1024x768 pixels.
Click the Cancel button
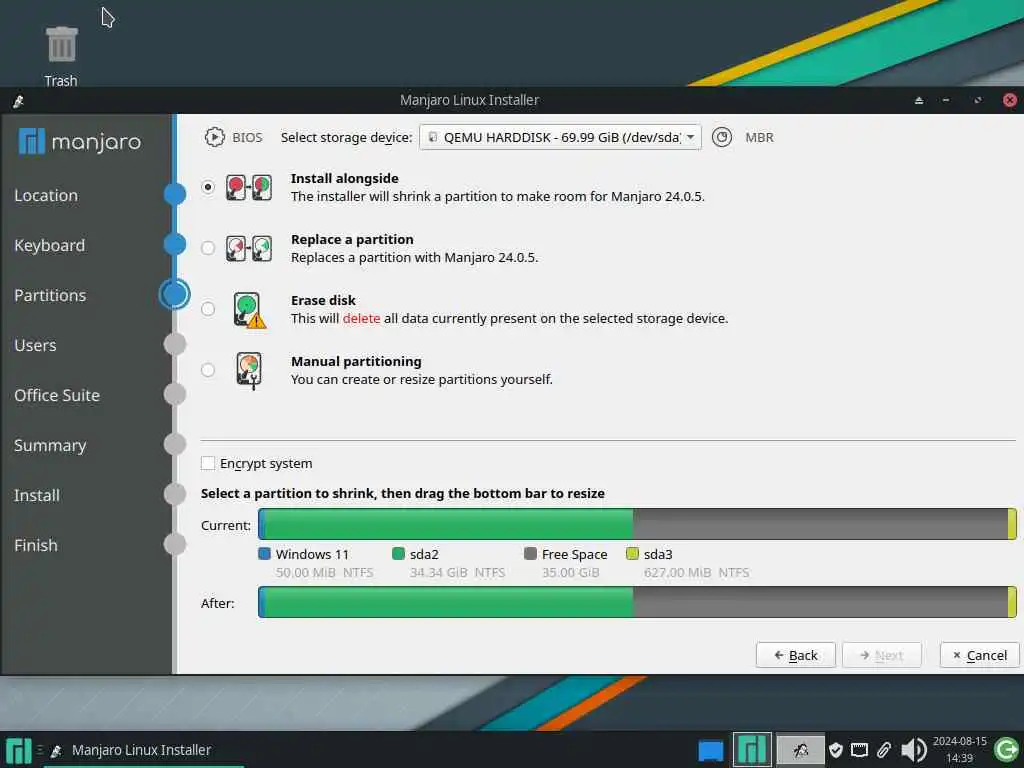[980, 655]
